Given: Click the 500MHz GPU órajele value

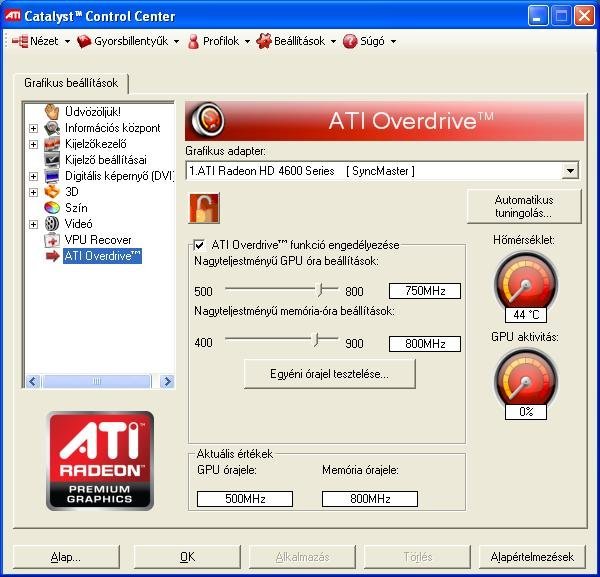Looking at the screenshot, I should [x=245, y=499].
